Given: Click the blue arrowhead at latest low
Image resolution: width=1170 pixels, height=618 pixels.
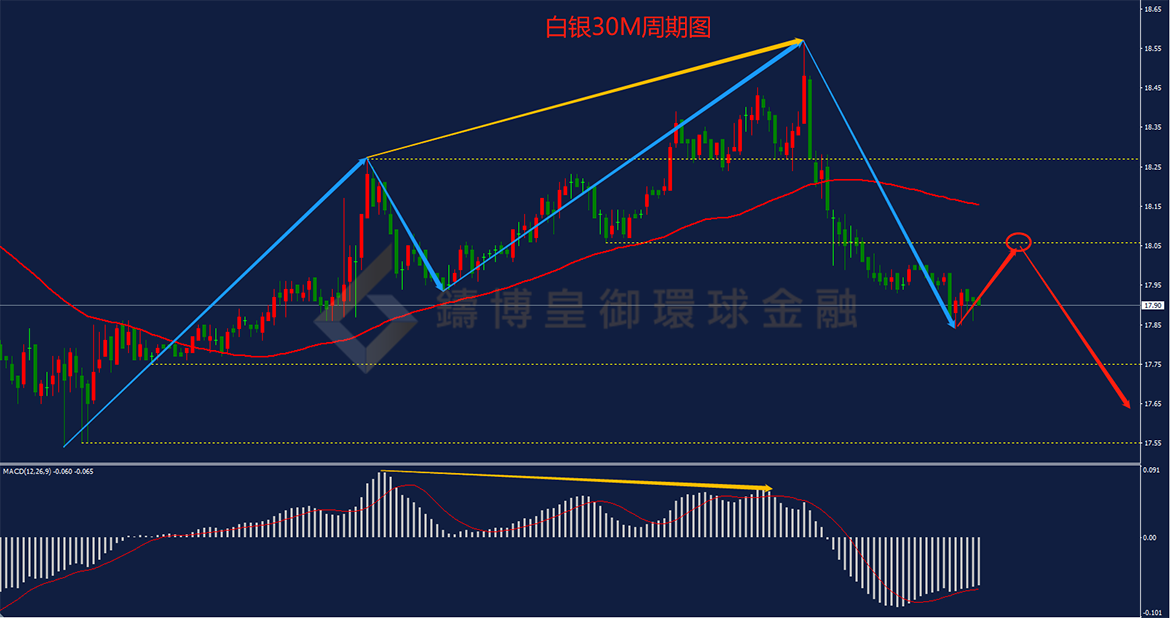Looking at the screenshot, I should point(953,323).
